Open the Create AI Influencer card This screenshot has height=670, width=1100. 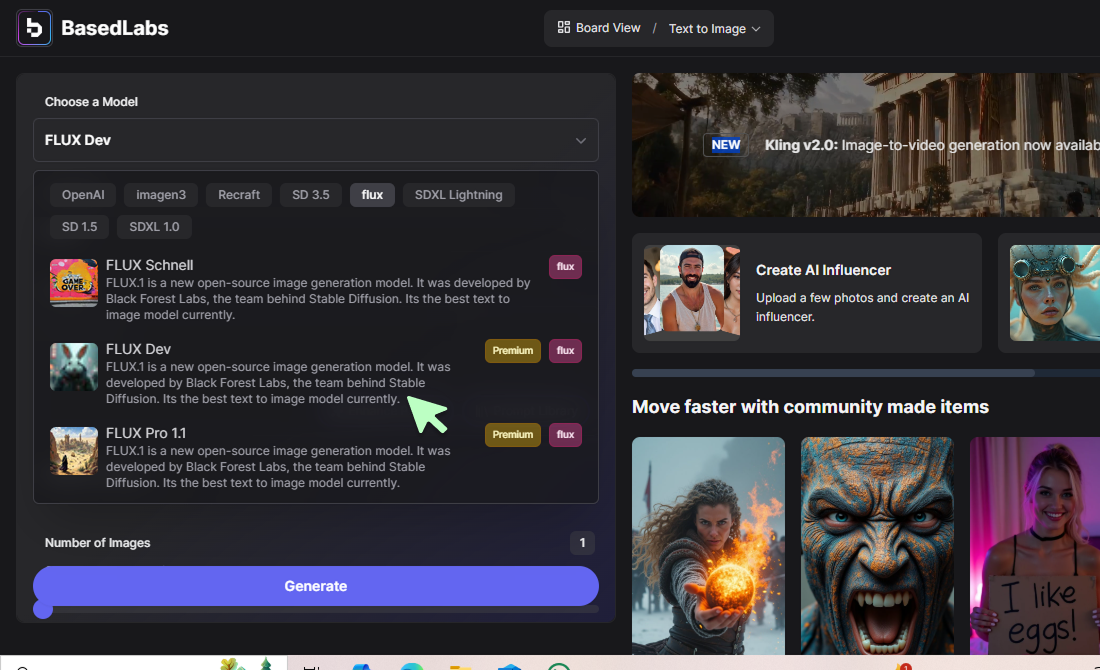pos(807,293)
